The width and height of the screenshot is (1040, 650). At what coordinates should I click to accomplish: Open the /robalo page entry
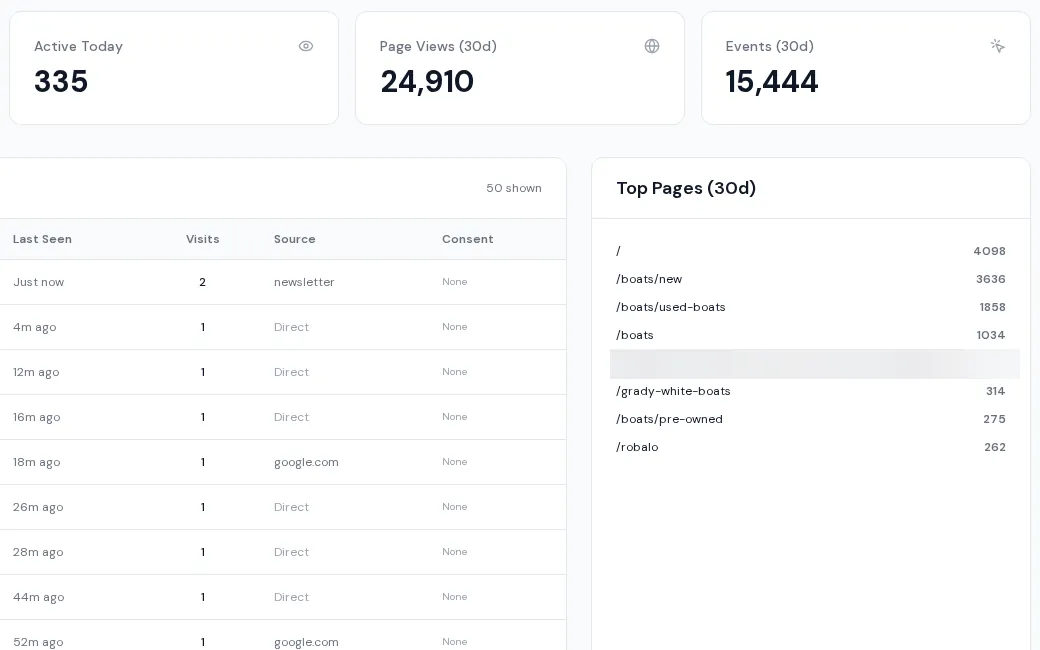[x=811, y=447]
